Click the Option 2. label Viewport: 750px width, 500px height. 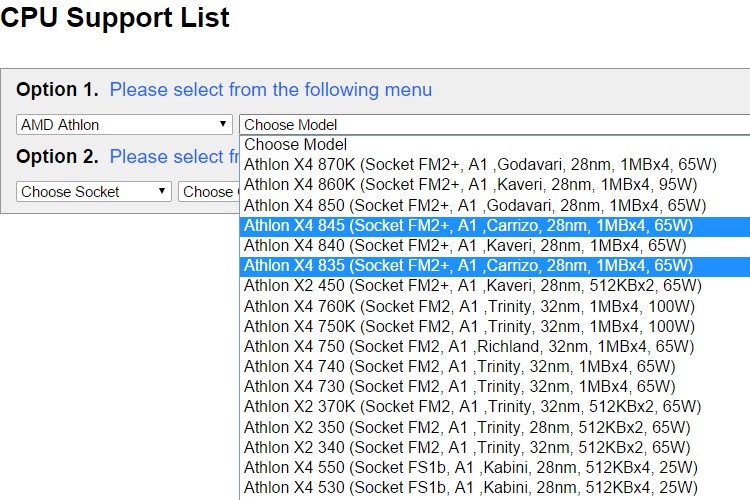pos(57,157)
